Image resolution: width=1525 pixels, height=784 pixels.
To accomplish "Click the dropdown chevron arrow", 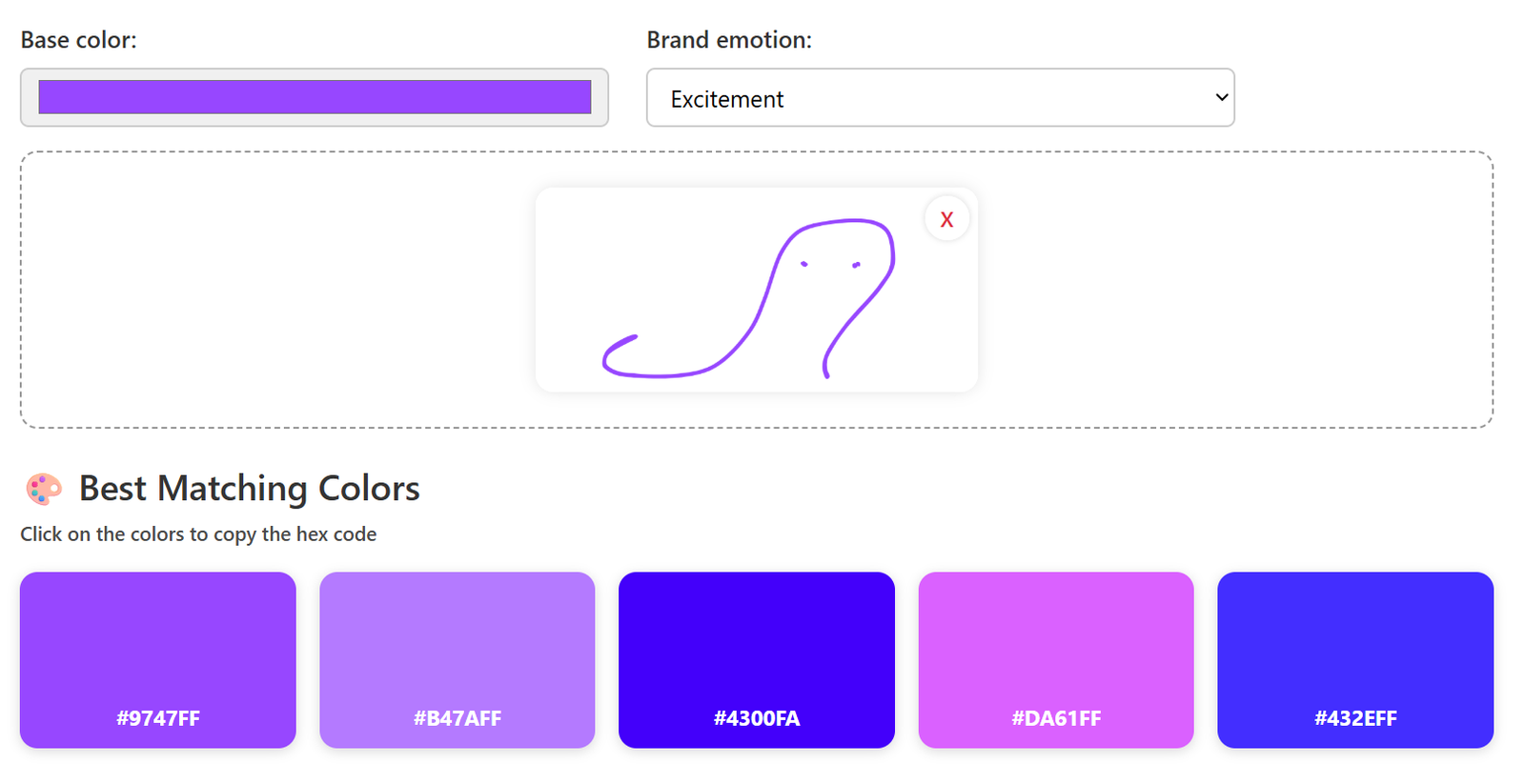I will pyautogui.click(x=1221, y=97).
